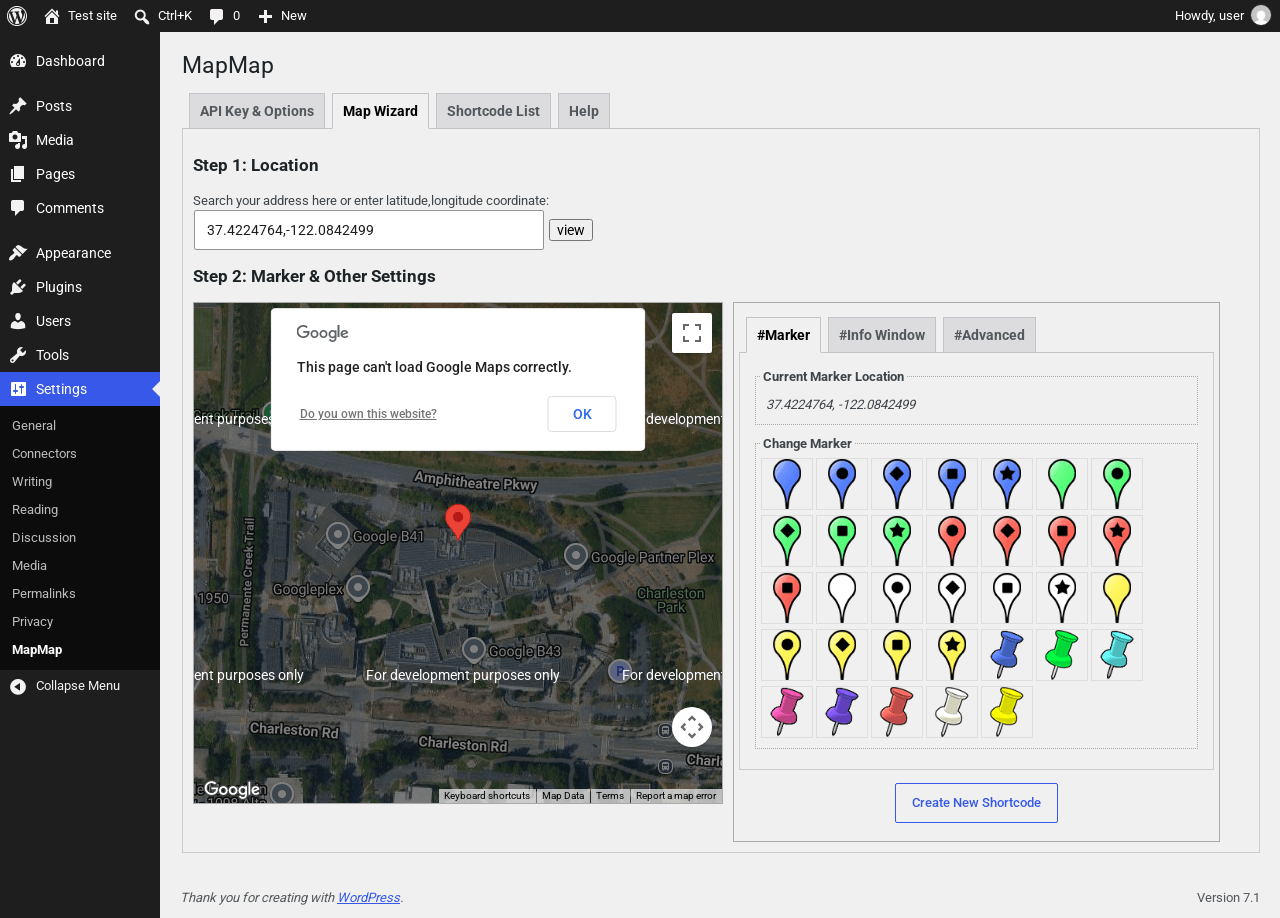Pick the yellow marker with a star

[x=952, y=655]
